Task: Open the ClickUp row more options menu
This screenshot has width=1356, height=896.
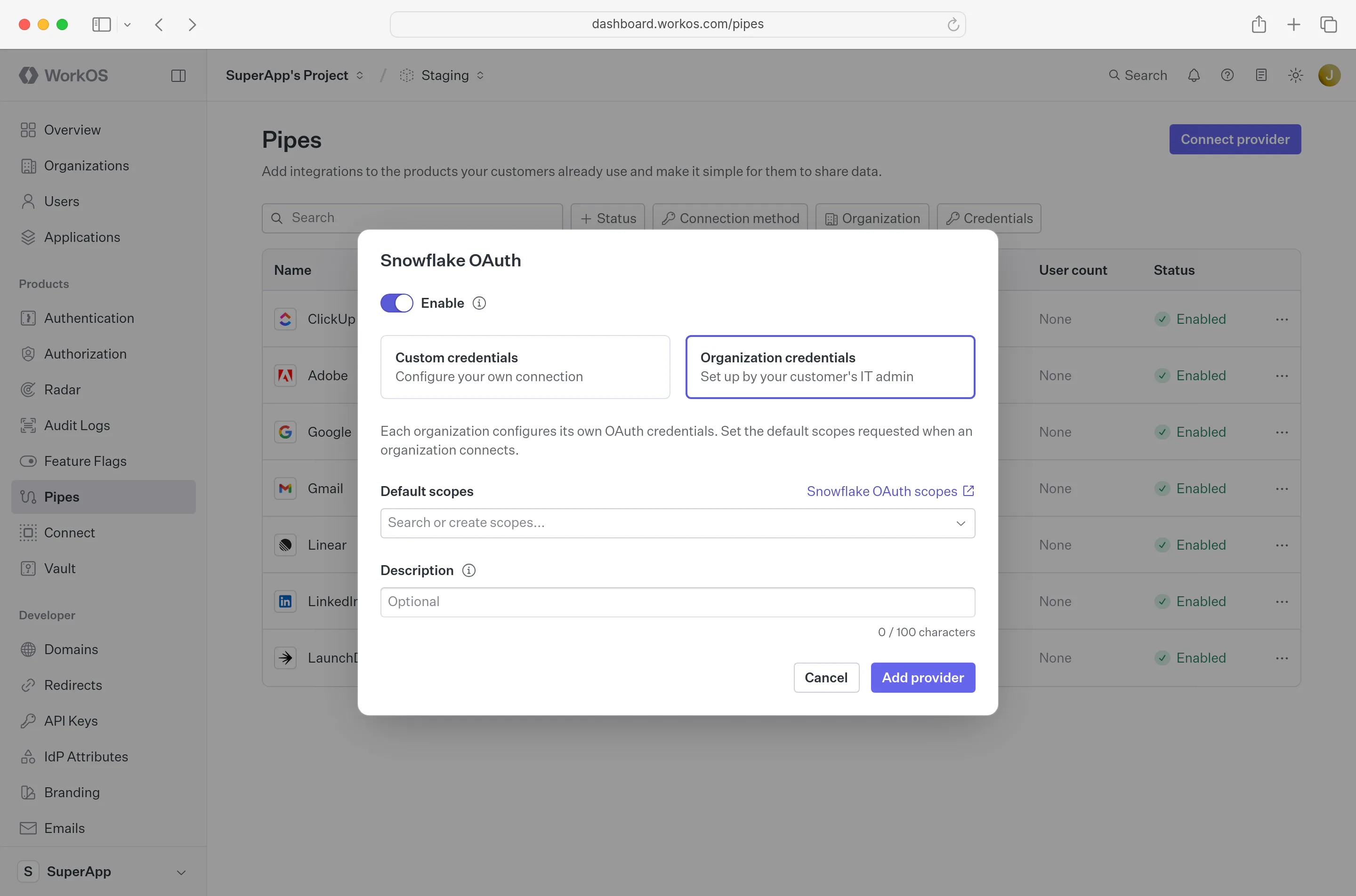Action: [1282, 319]
